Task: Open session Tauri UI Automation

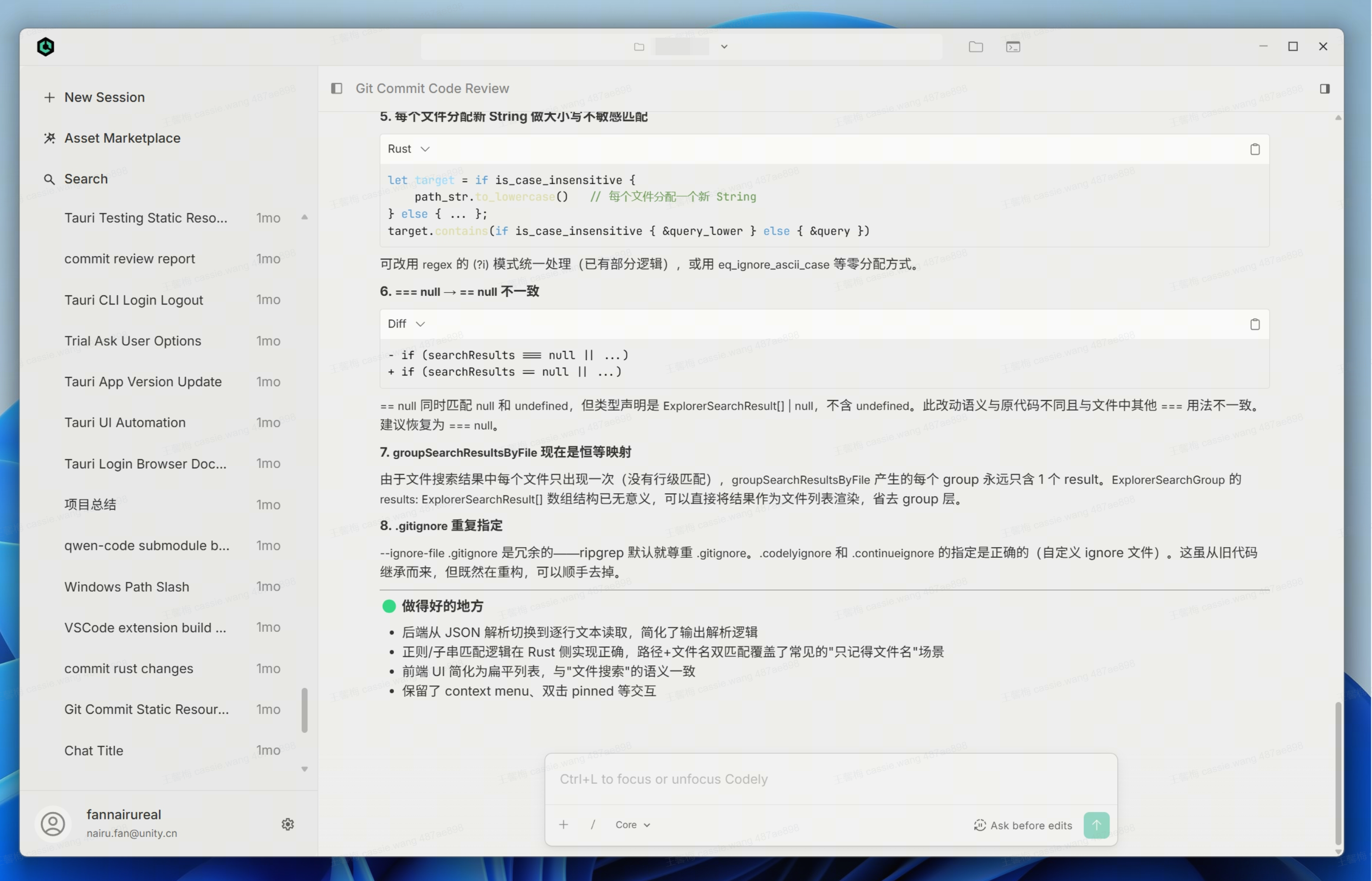Action: click(x=172, y=422)
